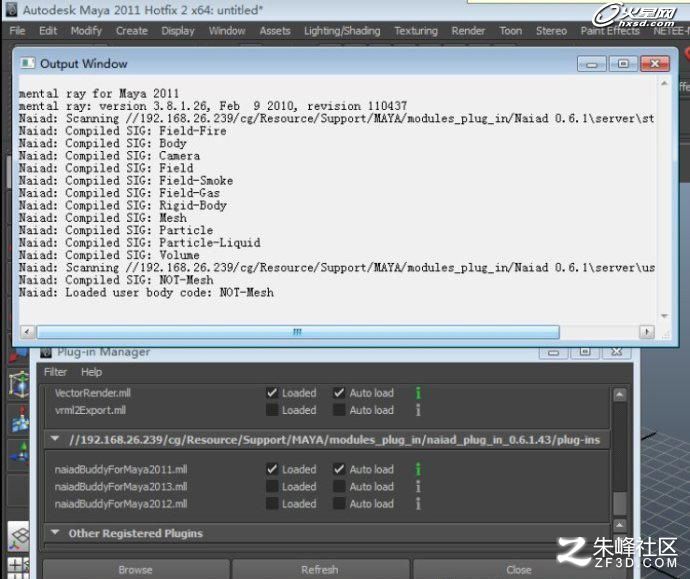The height and width of the screenshot is (579, 690).
Task: Click the Browse button
Action: 136,570
